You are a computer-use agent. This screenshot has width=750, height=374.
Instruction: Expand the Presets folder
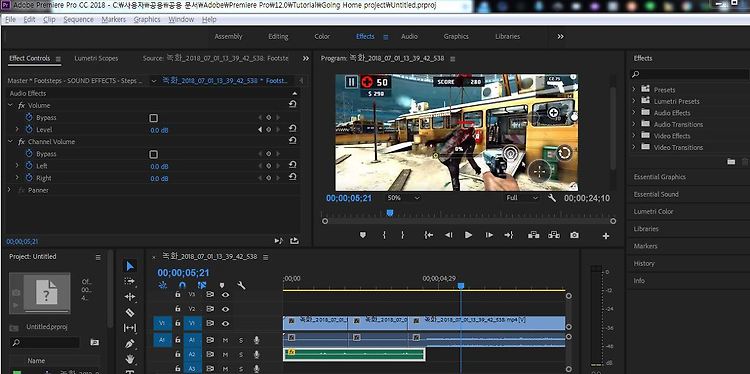click(634, 89)
